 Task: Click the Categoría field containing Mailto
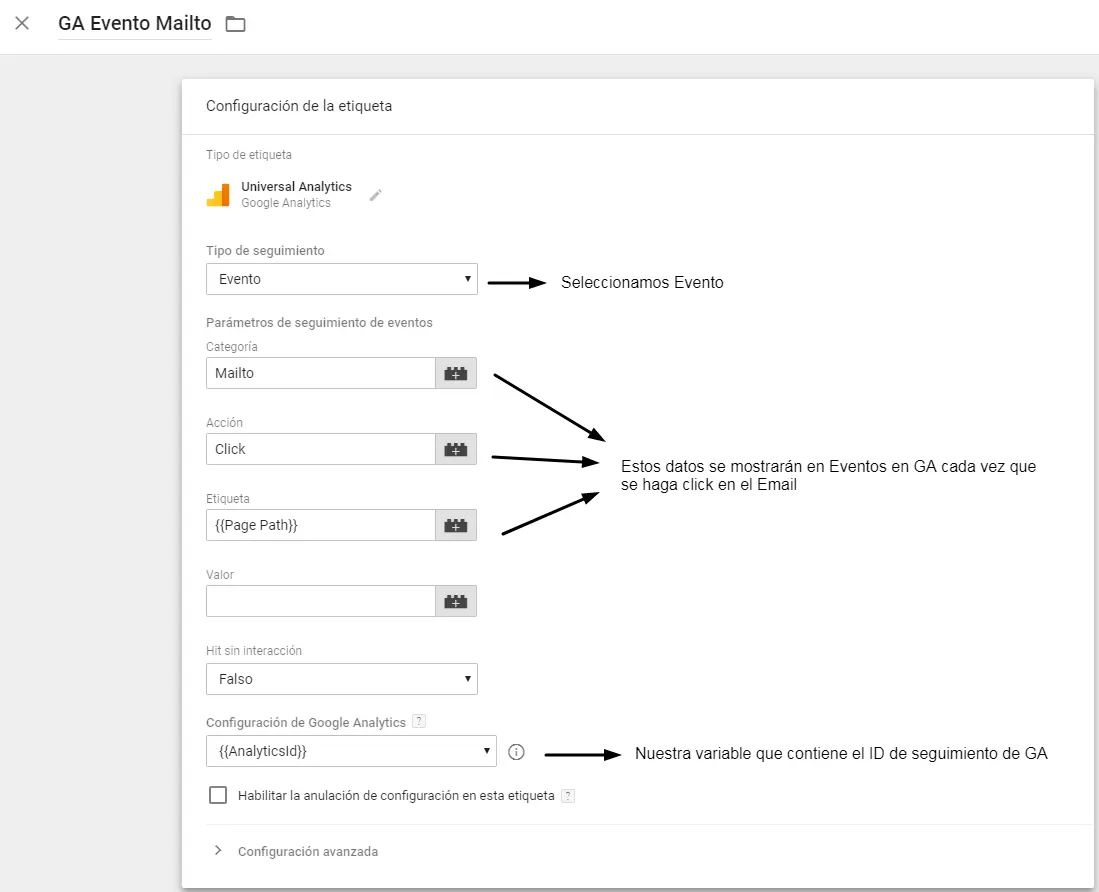pos(319,373)
